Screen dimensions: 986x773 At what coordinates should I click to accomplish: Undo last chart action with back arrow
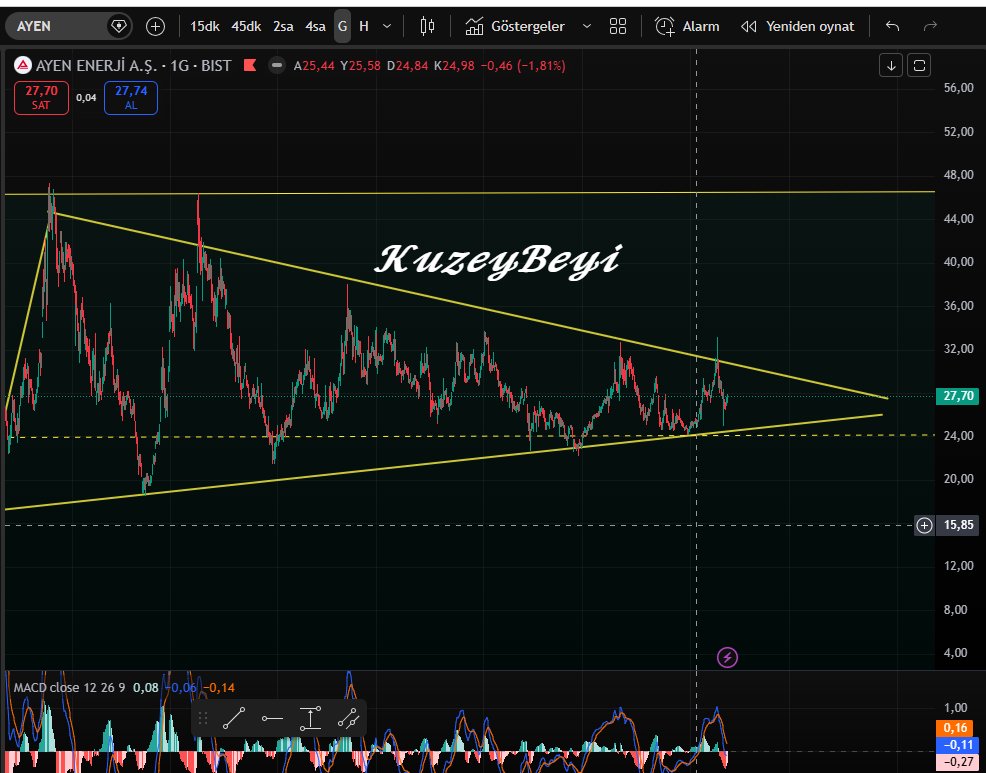(891, 26)
